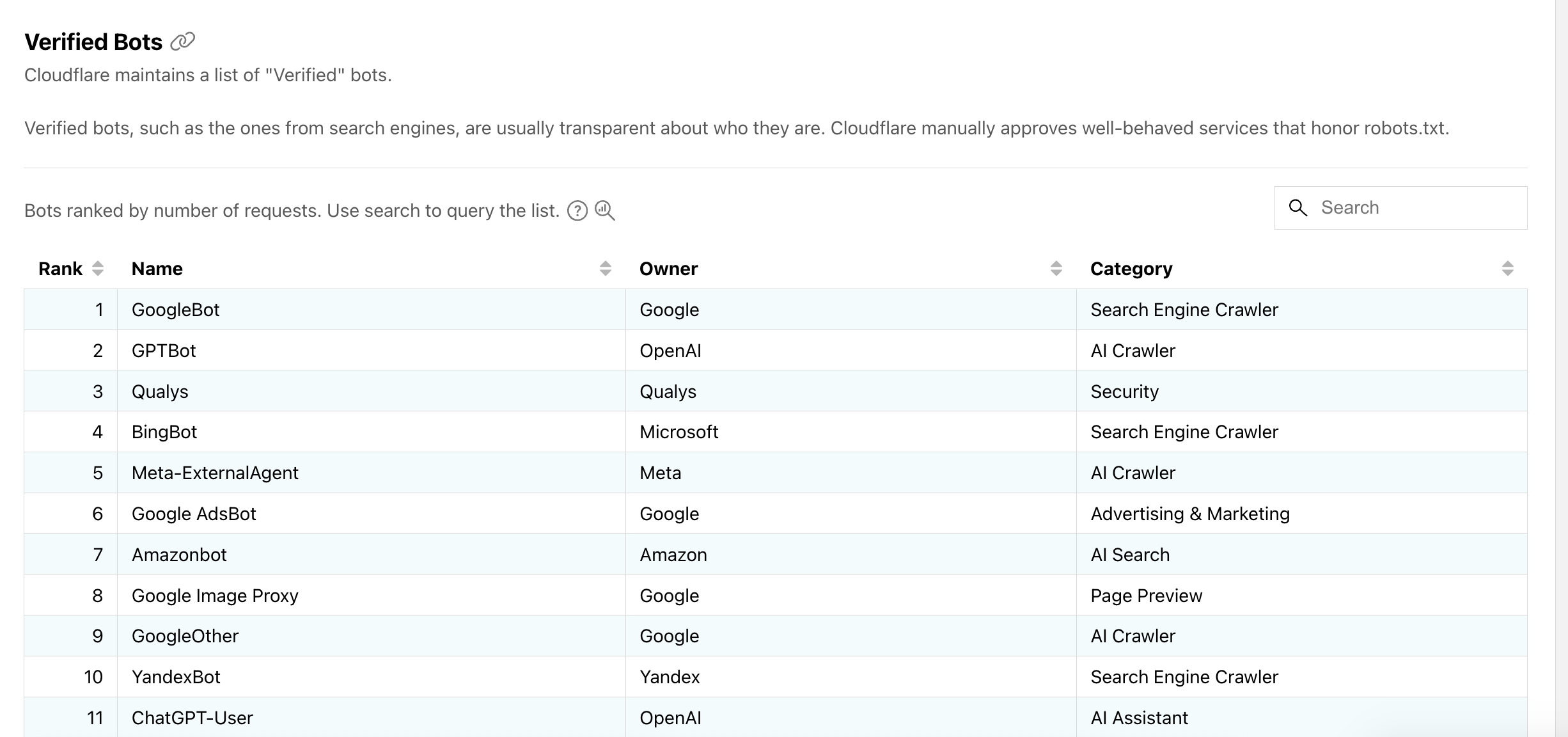This screenshot has height=737, width=1568.
Task: Sort table by Category column arrows
Action: (x=1507, y=269)
